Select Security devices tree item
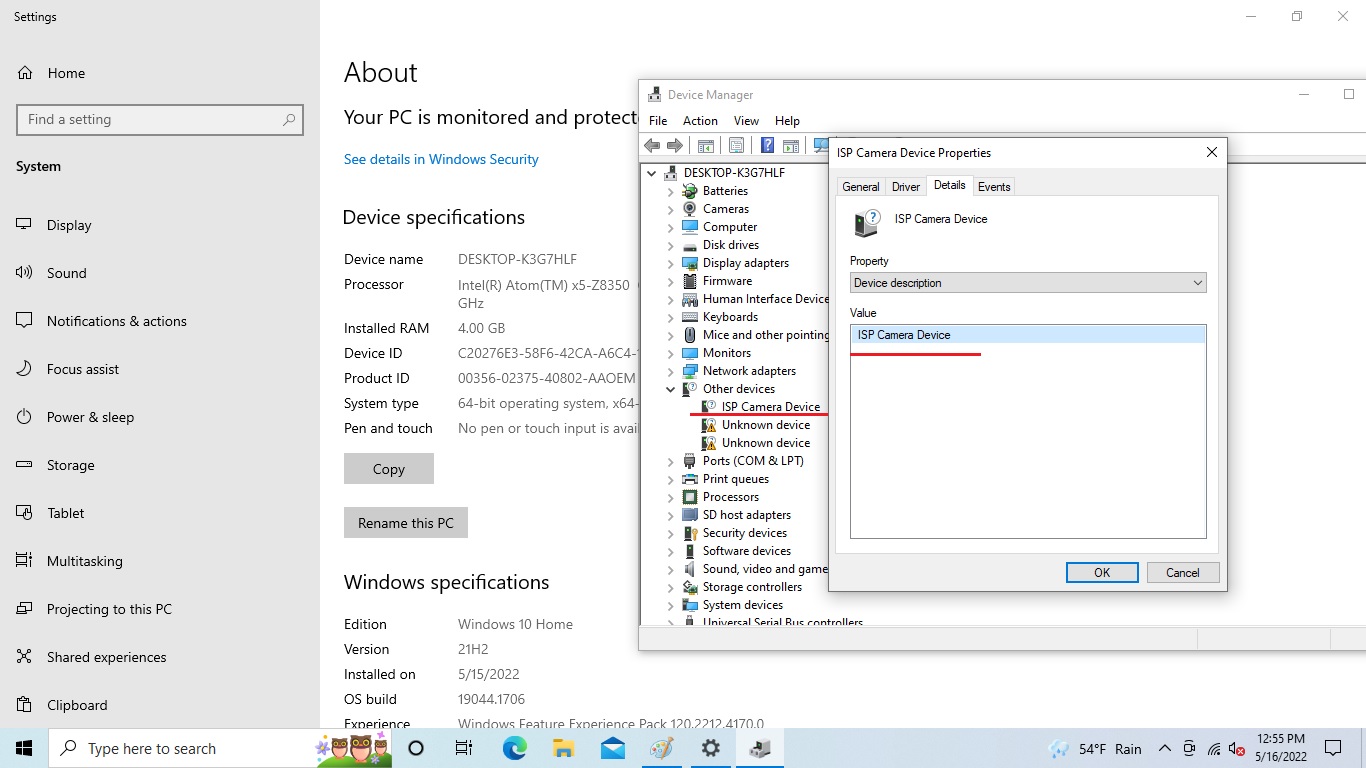The height and width of the screenshot is (768, 1366). (x=745, y=533)
